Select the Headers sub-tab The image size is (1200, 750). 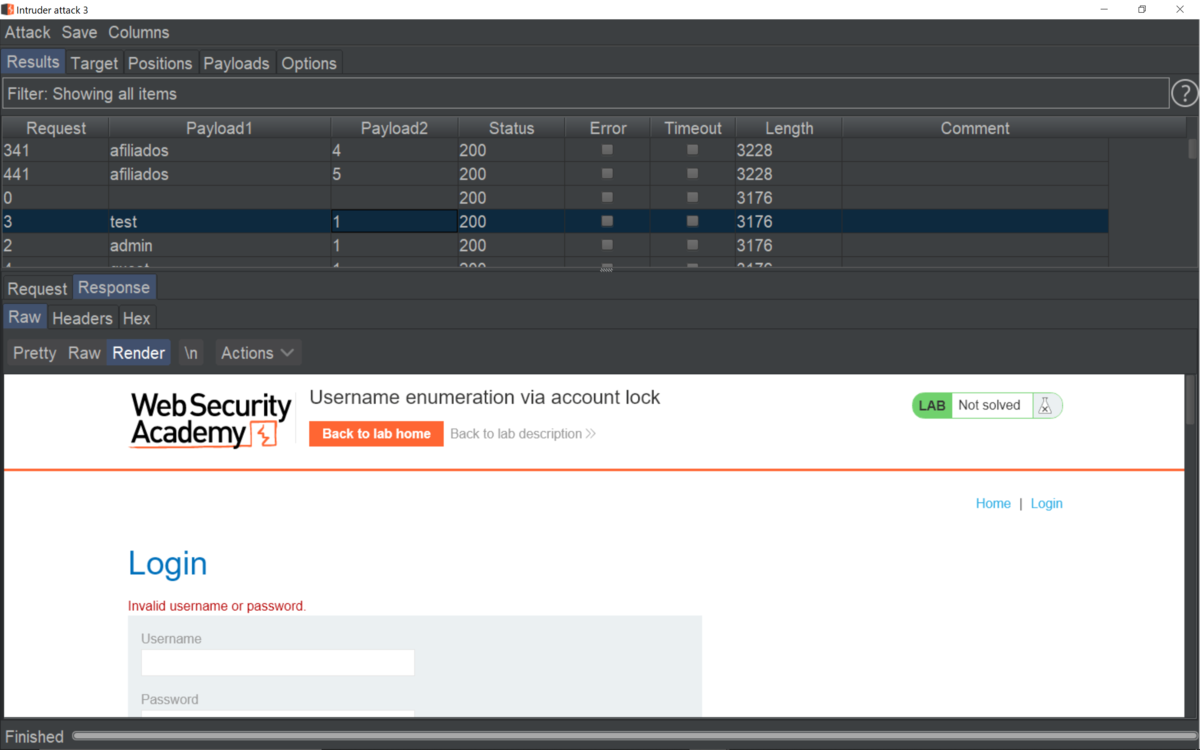click(82, 318)
